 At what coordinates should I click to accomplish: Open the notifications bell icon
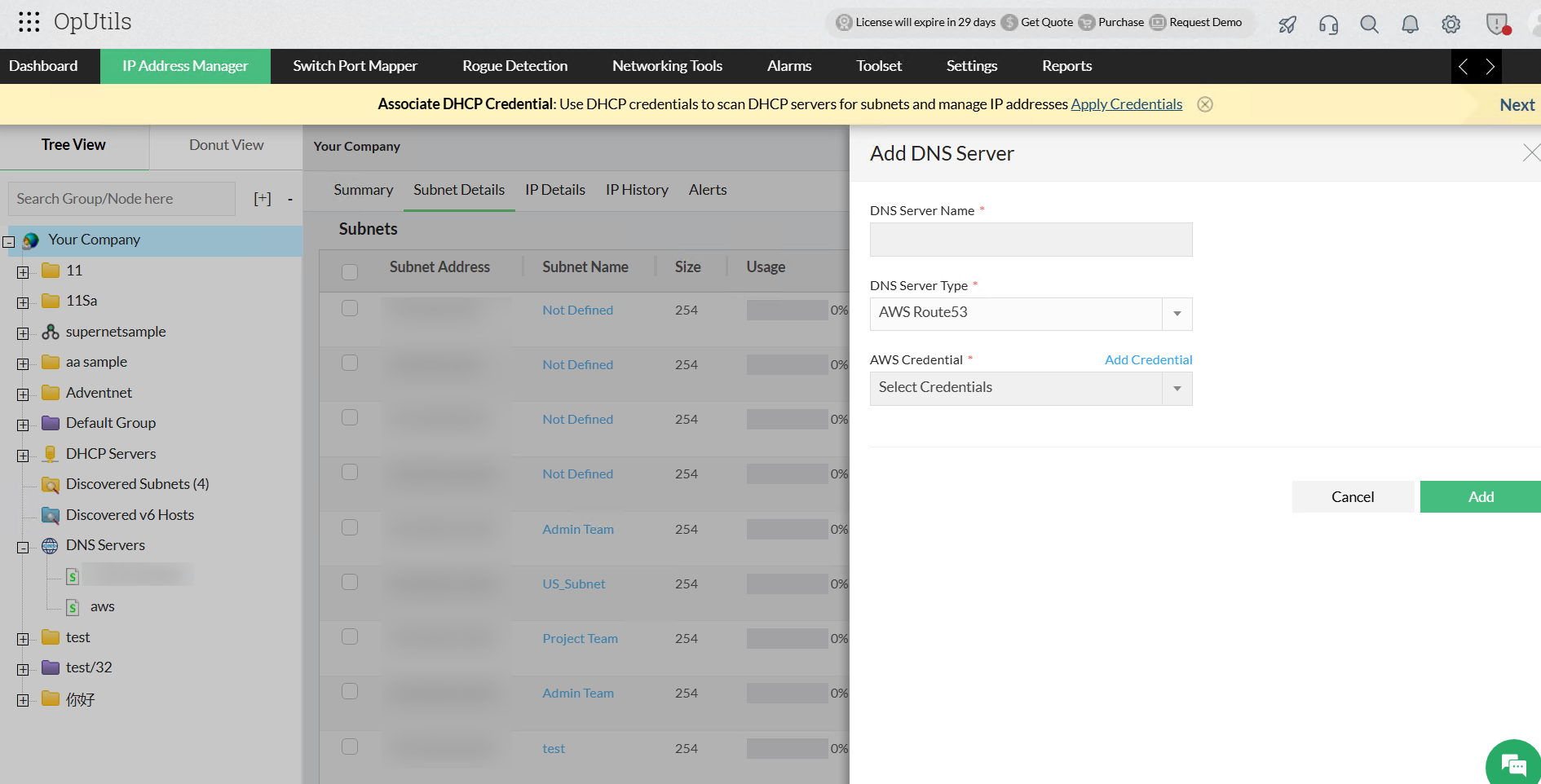pos(1410,24)
